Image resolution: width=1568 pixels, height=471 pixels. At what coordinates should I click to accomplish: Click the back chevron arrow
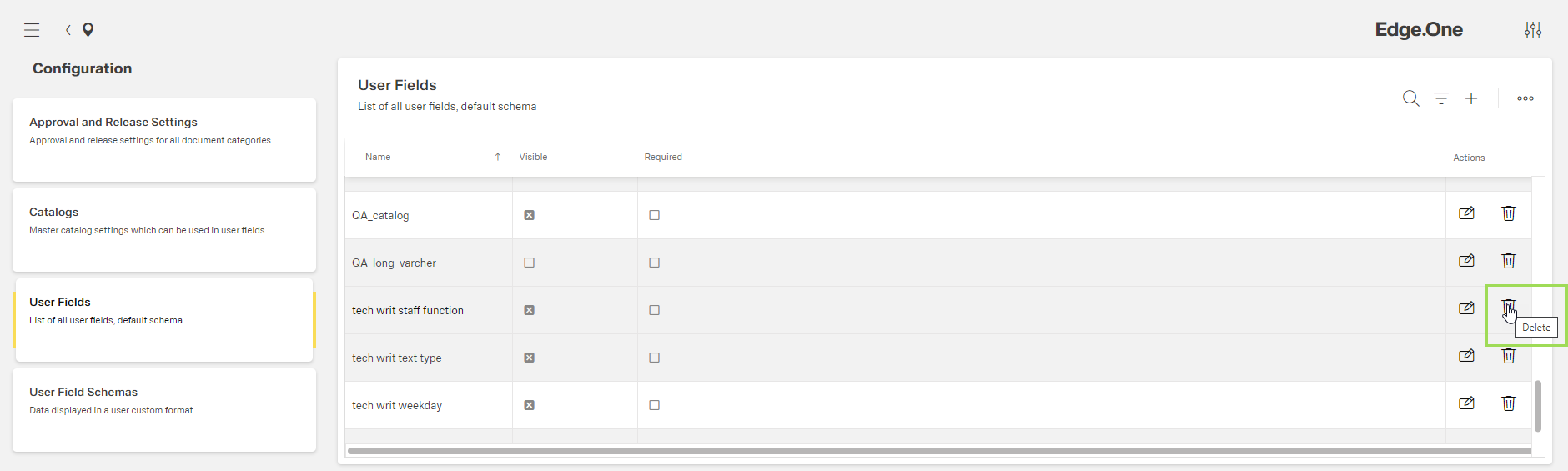(x=68, y=30)
